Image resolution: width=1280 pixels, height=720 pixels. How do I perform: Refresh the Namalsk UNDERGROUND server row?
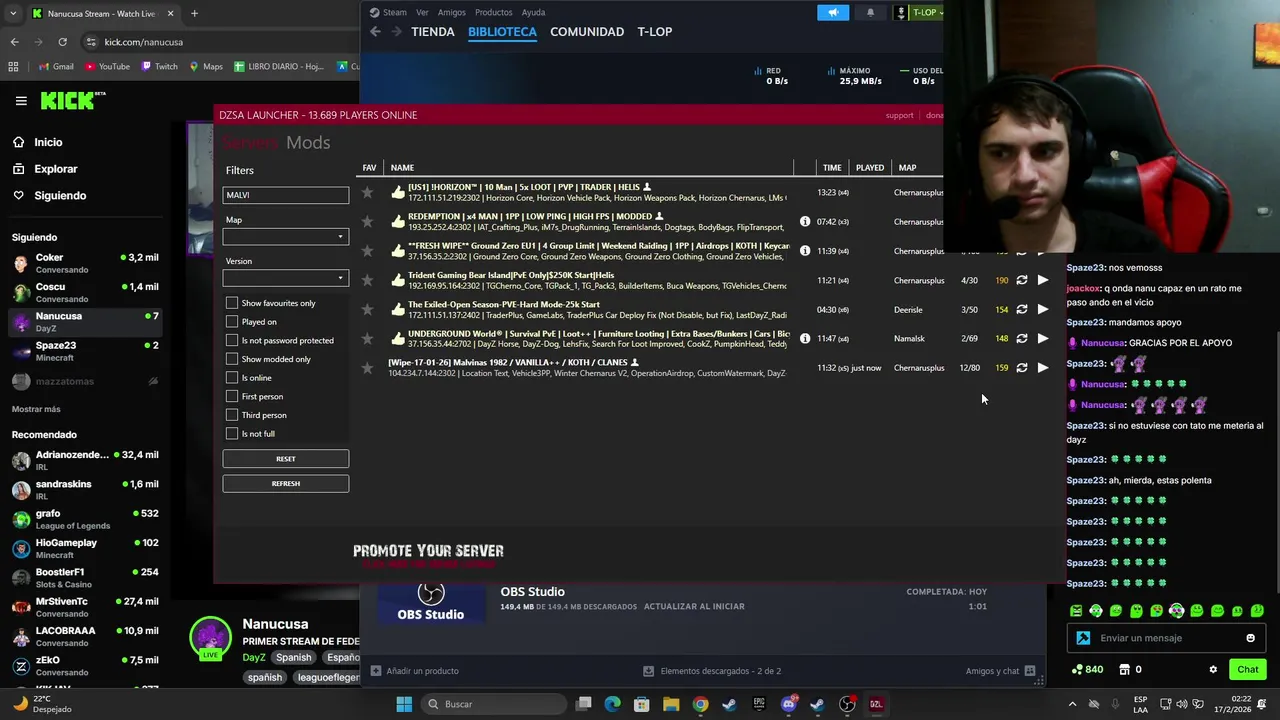(x=1022, y=338)
